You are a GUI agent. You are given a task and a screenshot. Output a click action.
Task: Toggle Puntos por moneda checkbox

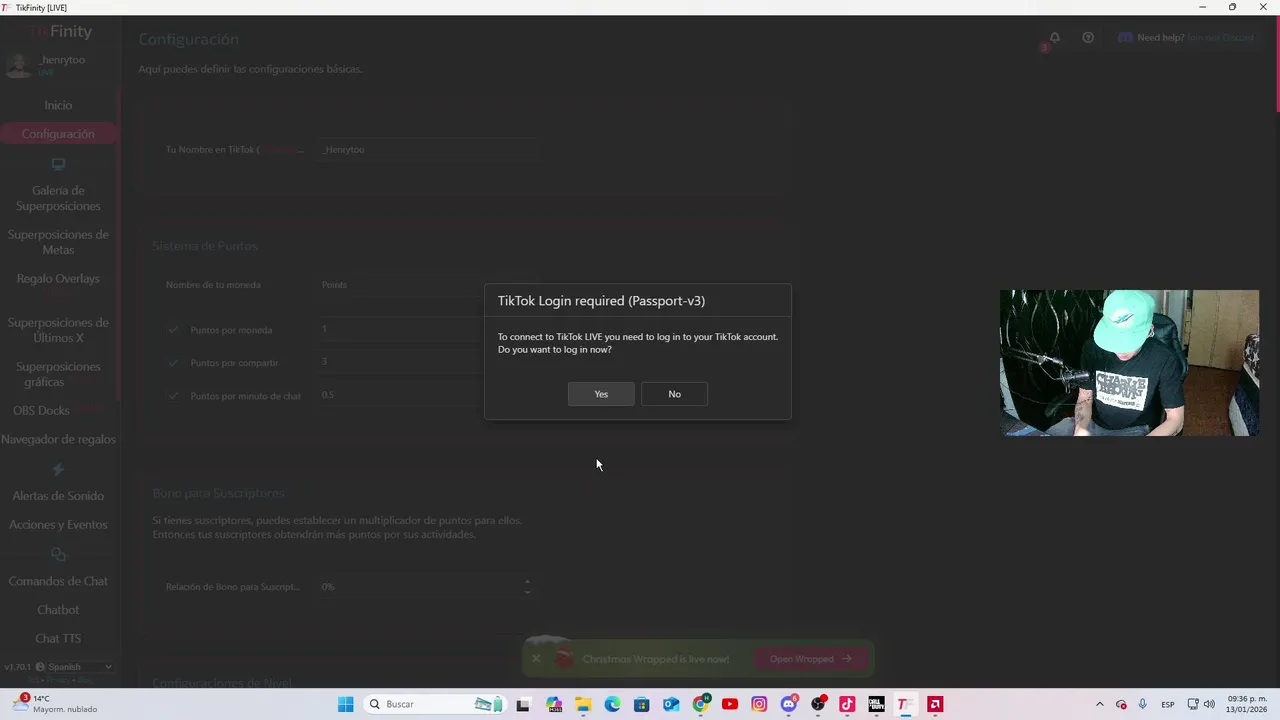point(173,330)
